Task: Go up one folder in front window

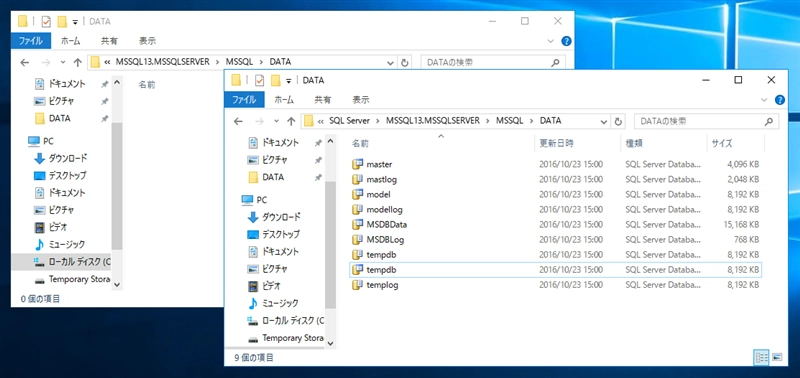Action: tap(291, 121)
